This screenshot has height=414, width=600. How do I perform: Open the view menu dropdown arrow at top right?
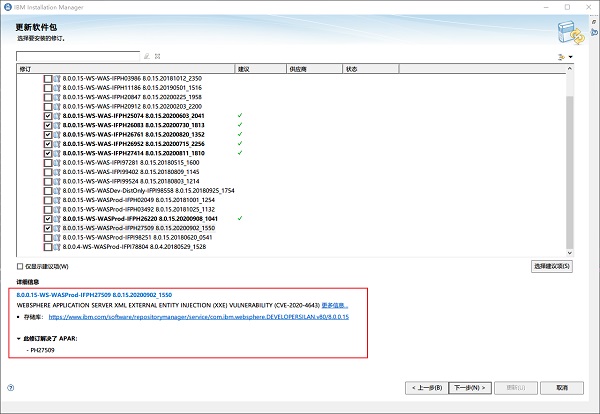tap(571, 57)
